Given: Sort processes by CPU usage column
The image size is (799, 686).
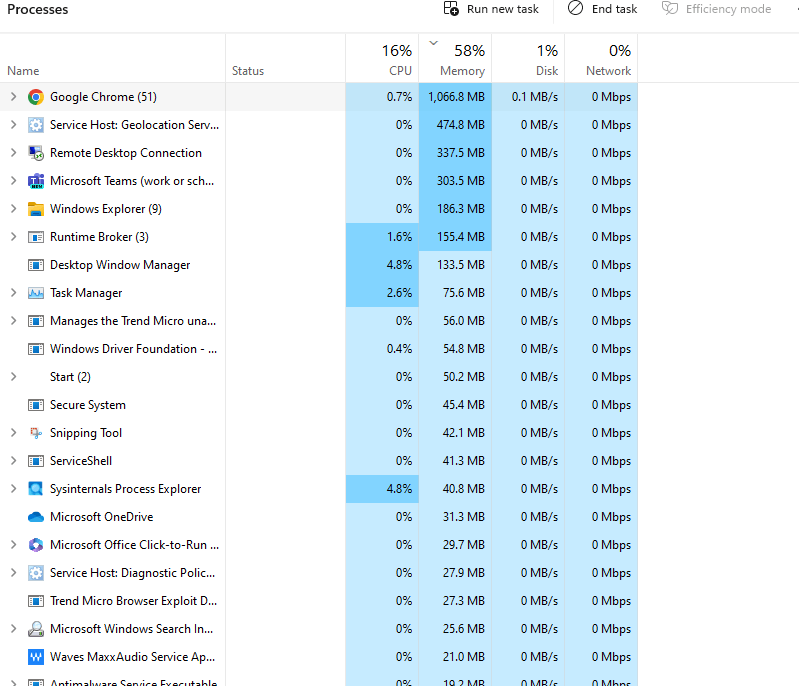Looking at the screenshot, I should click(x=382, y=58).
